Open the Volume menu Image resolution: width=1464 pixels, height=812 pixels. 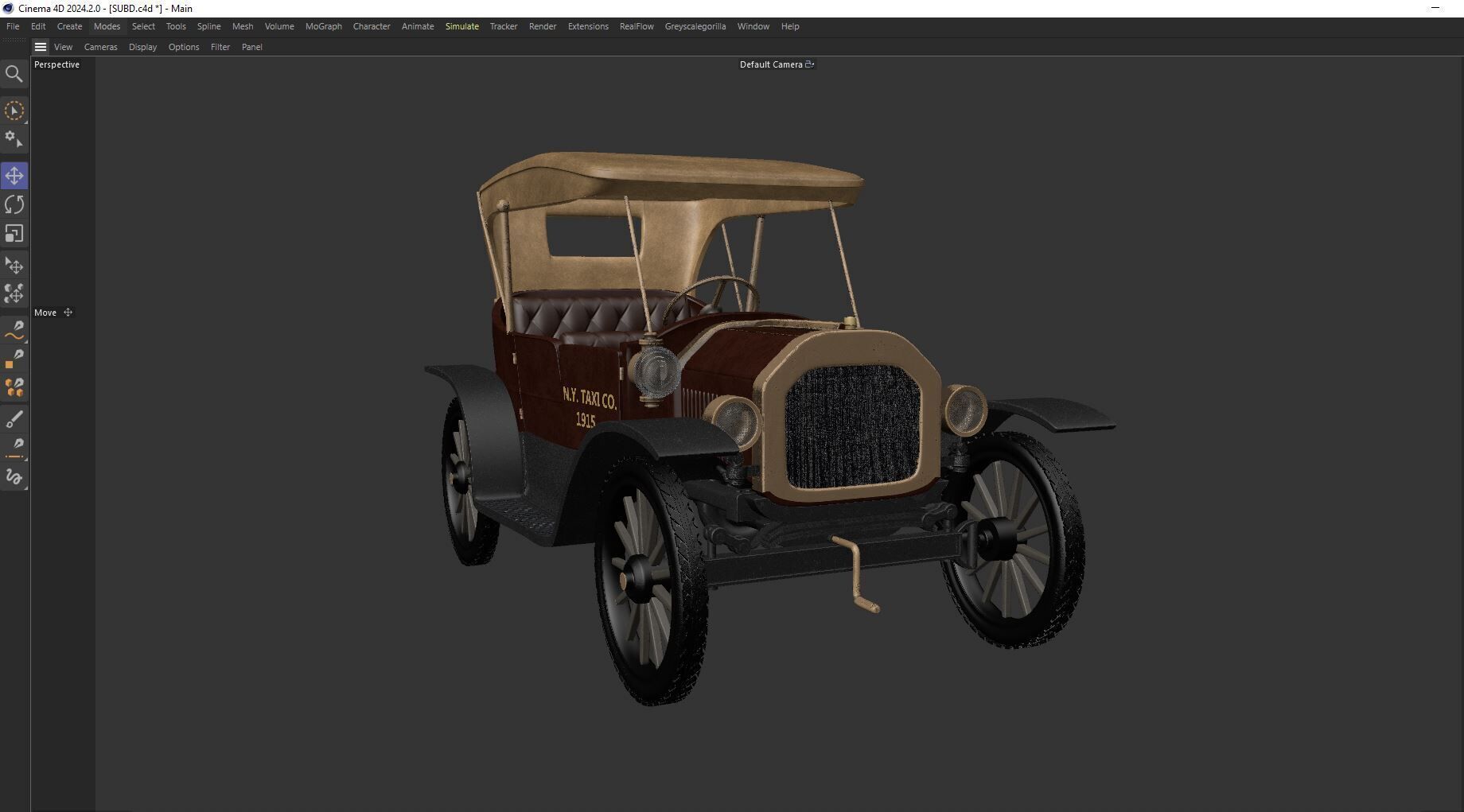(279, 26)
